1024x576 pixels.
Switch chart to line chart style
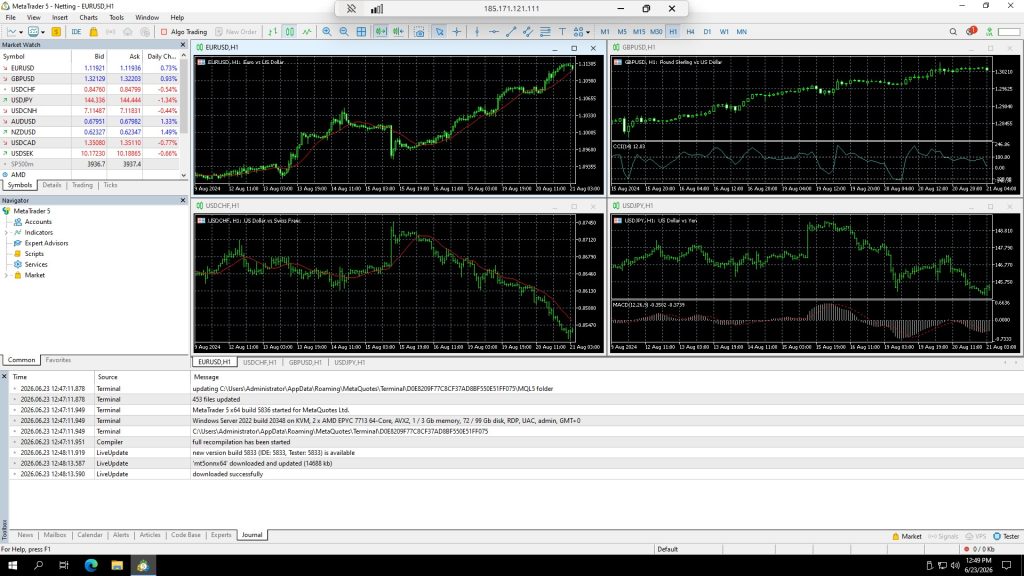(x=306, y=31)
